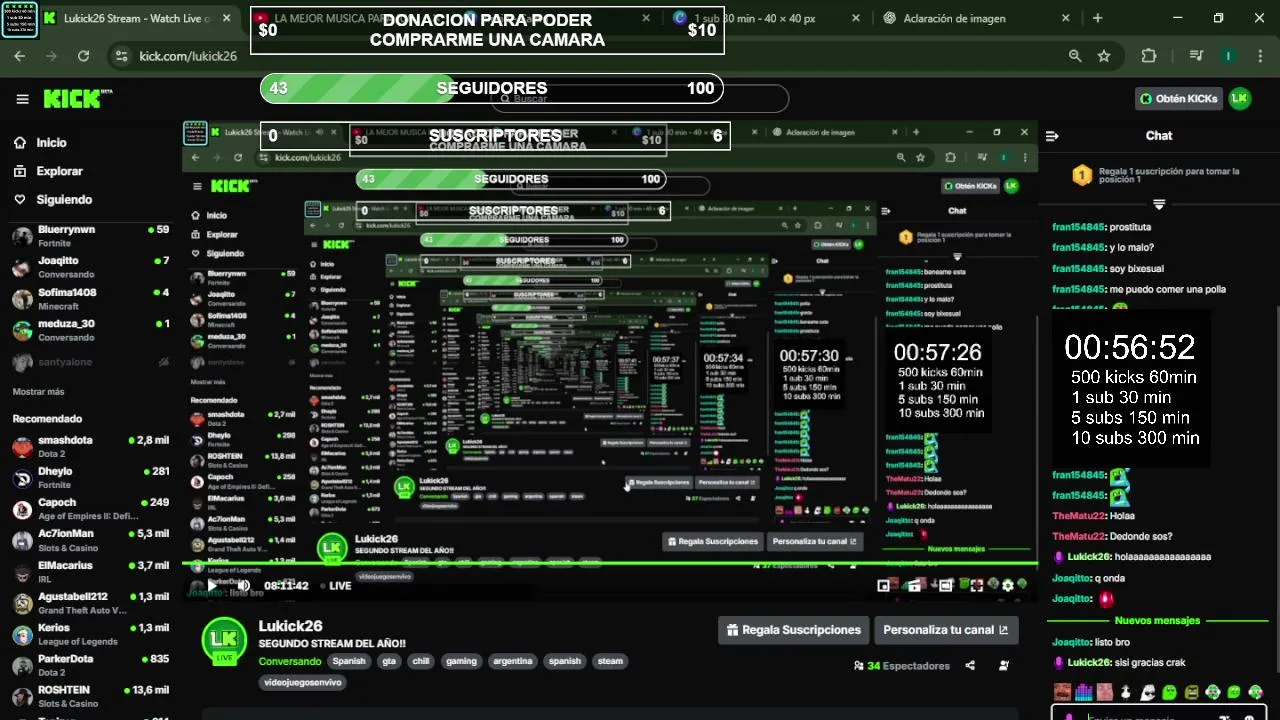
Task: Select the videojuegosenvivo tag
Action: point(303,682)
